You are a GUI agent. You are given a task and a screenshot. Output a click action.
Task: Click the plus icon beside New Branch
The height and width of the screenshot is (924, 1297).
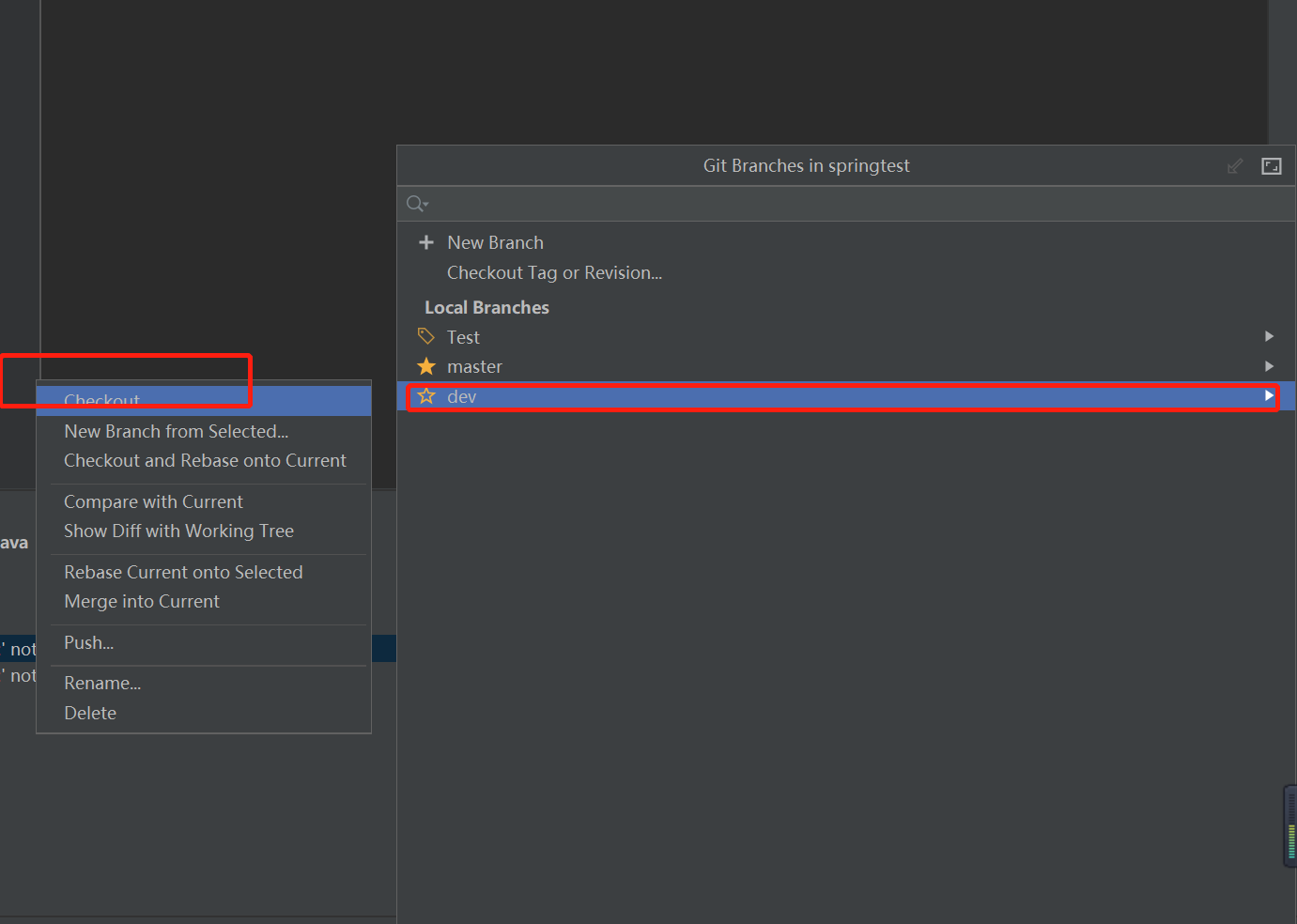426,242
